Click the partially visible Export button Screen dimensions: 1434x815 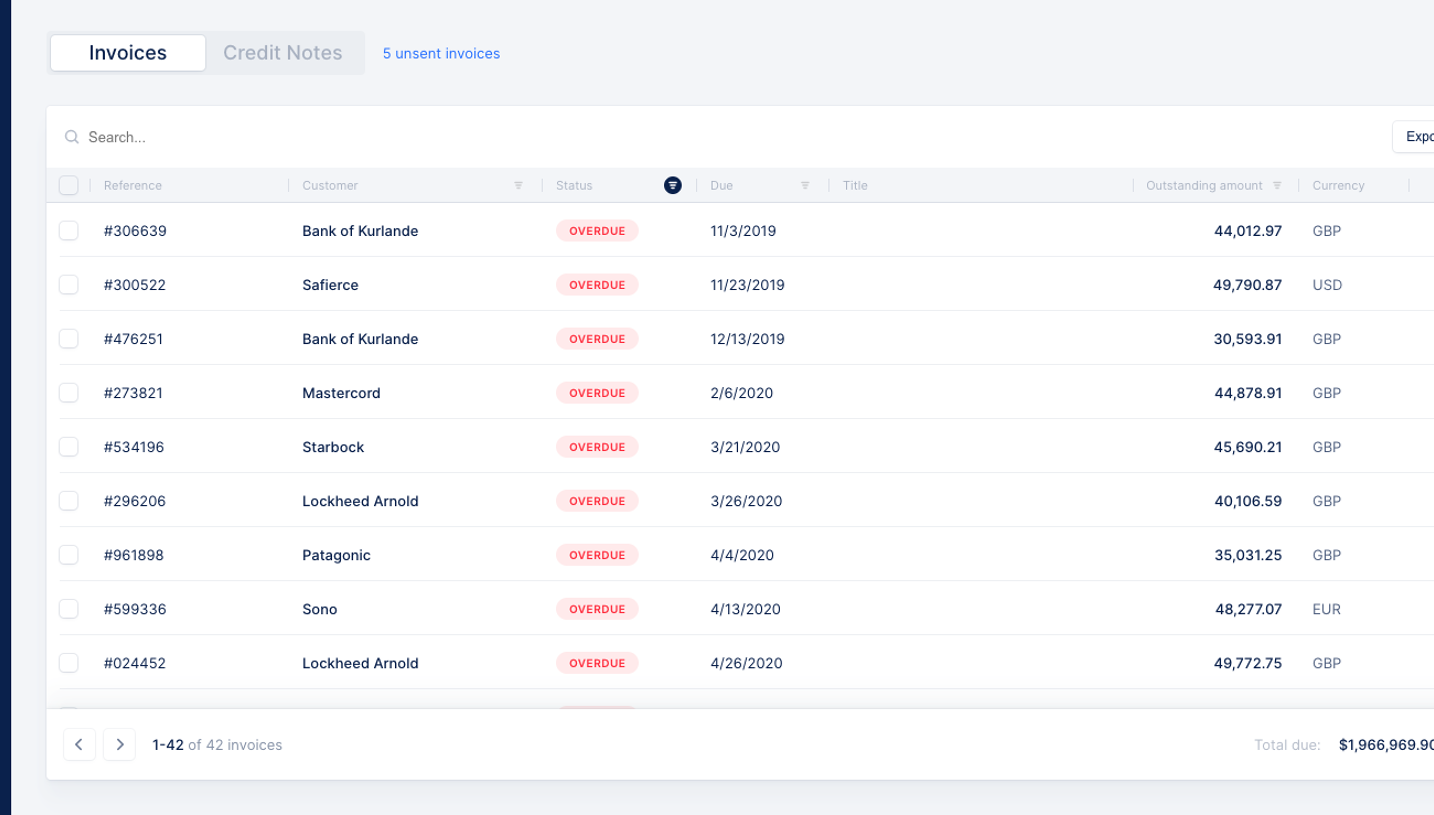coord(1414,137)
